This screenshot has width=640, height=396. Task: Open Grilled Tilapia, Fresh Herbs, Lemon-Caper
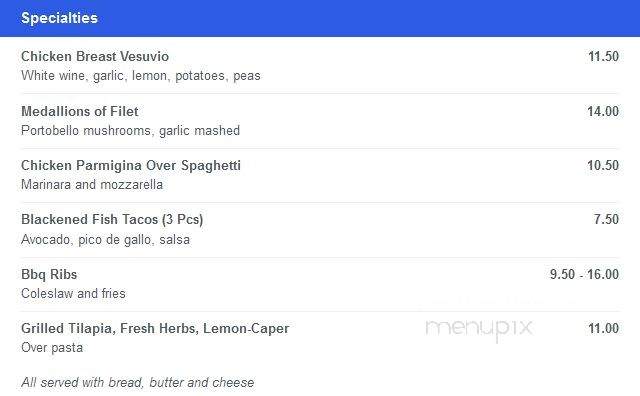(x=155, y=329)
